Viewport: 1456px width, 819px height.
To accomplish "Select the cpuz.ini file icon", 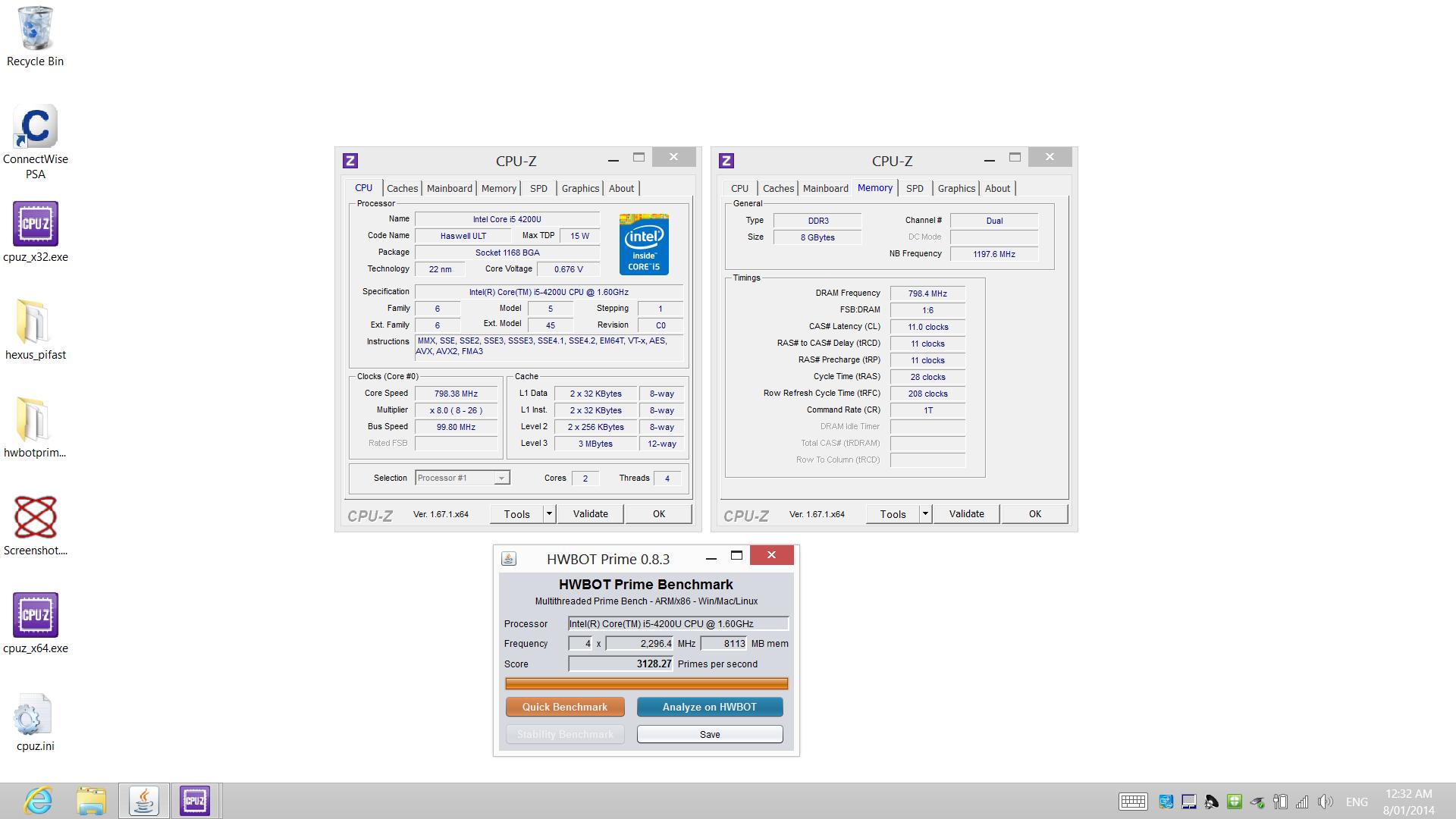I will pyautogui.click(x=33, y=714).
